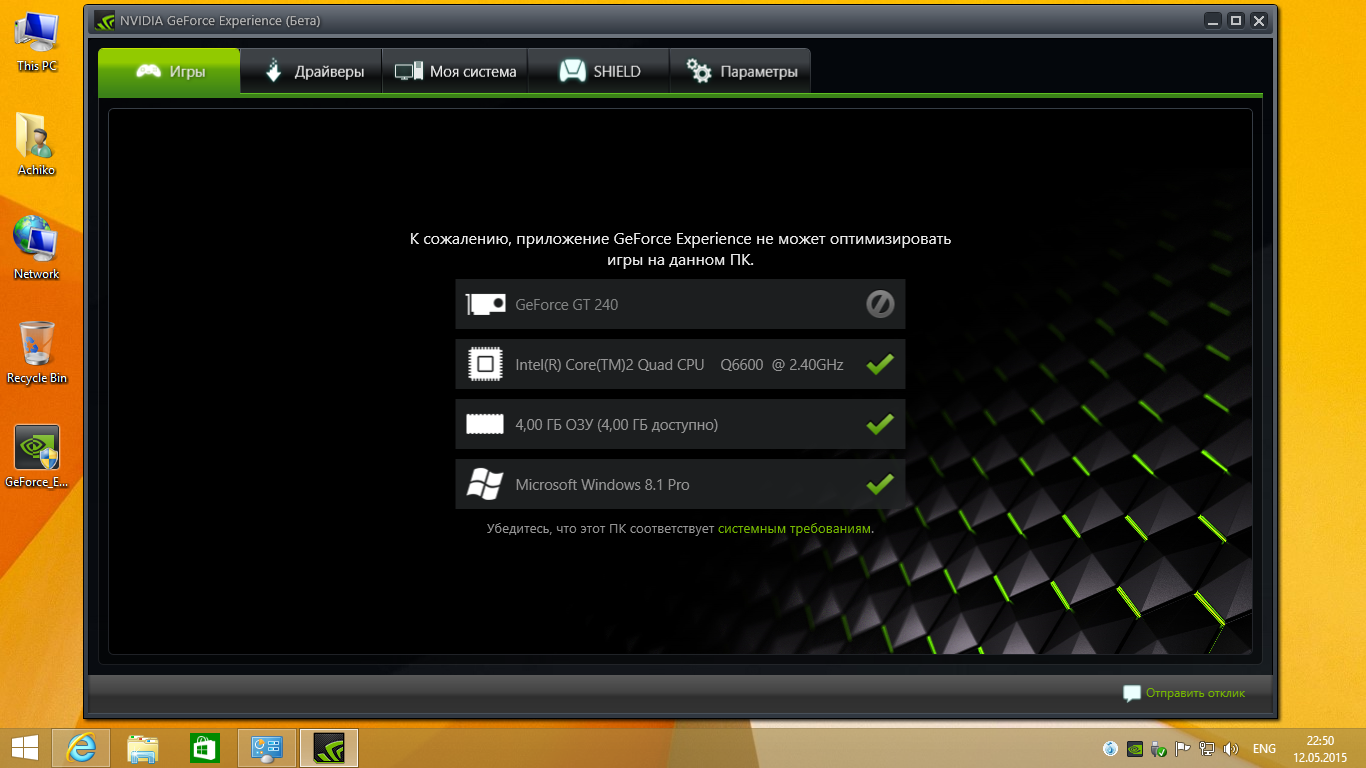
Task: Open the Action Center flag icon
Action: pos(1183,748)
